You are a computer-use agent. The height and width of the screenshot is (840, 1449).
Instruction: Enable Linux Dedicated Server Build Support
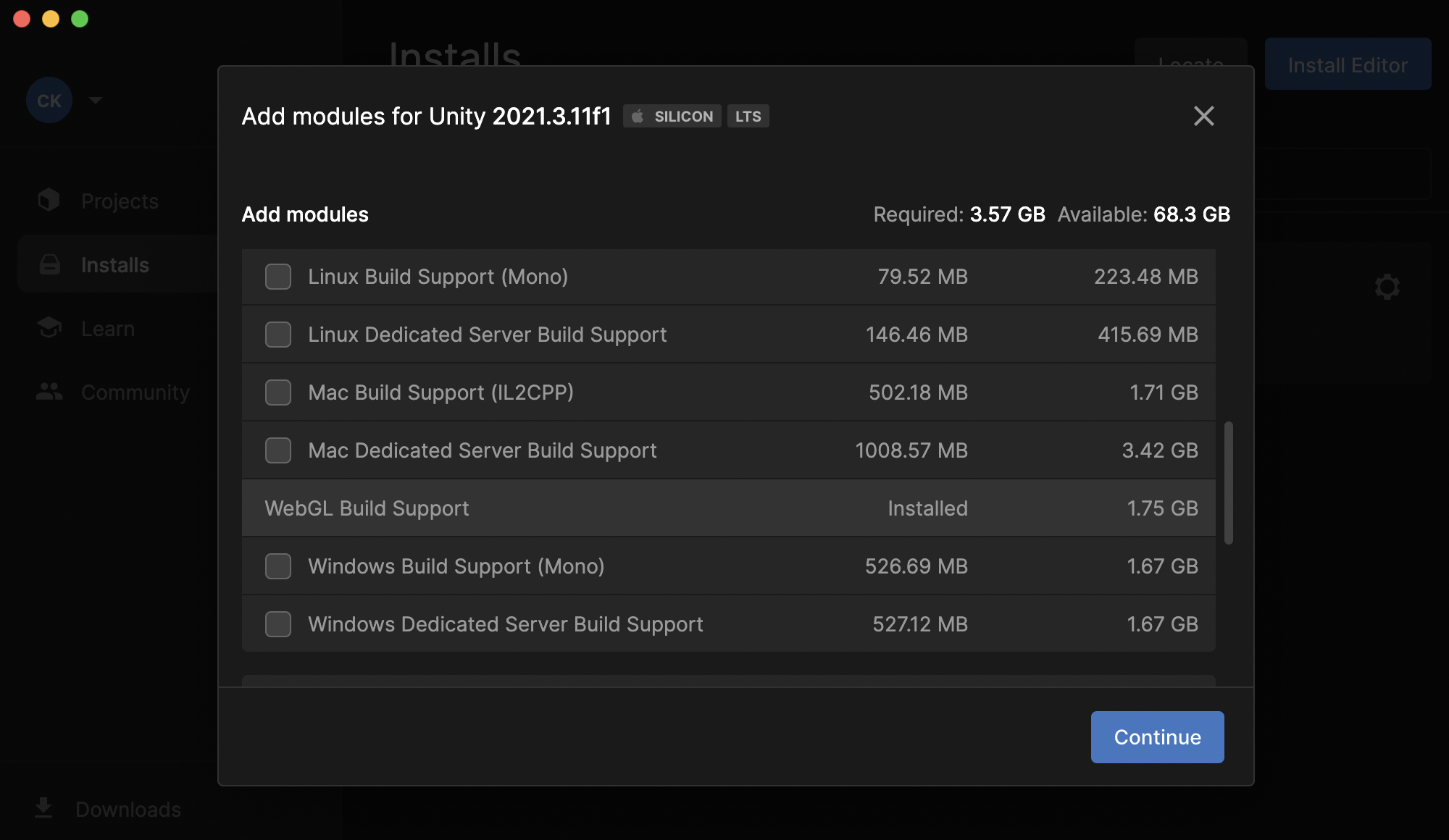[278, 335]
